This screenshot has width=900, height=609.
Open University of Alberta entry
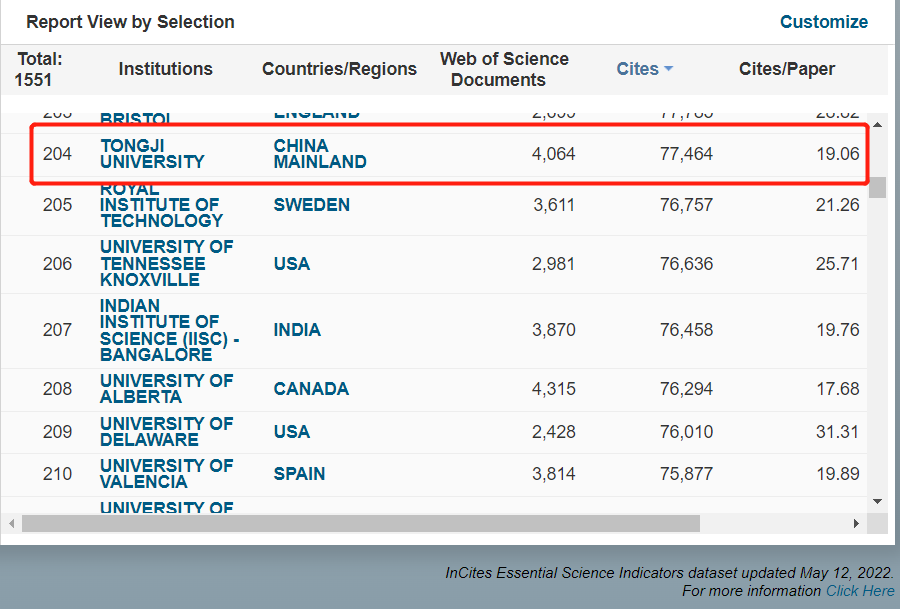click(166, 389)
